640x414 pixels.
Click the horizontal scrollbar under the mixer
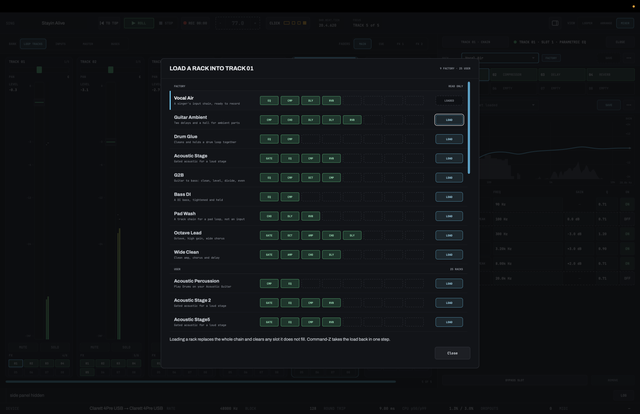click(200, 382)
